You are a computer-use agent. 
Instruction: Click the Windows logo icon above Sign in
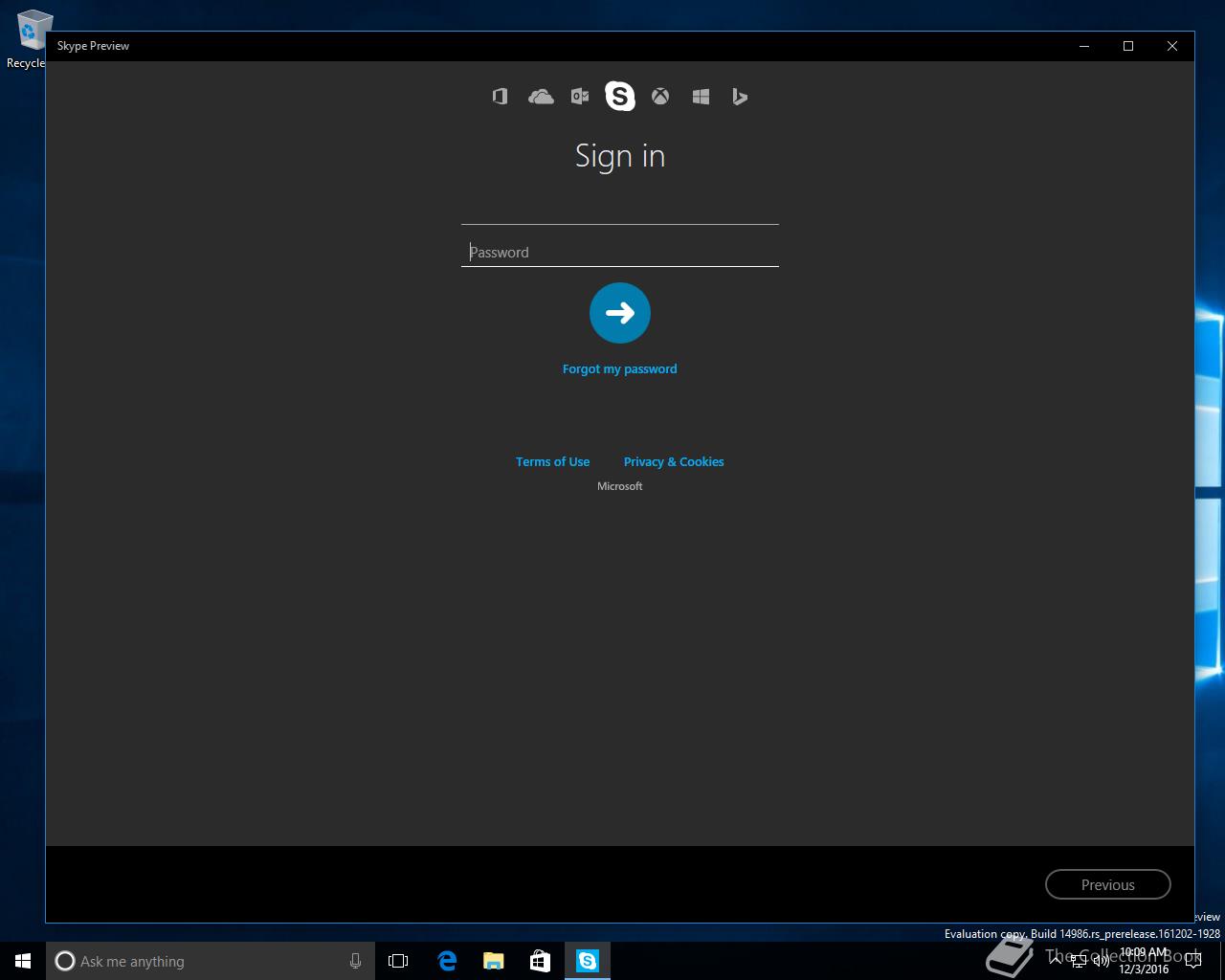pos(701,97)
